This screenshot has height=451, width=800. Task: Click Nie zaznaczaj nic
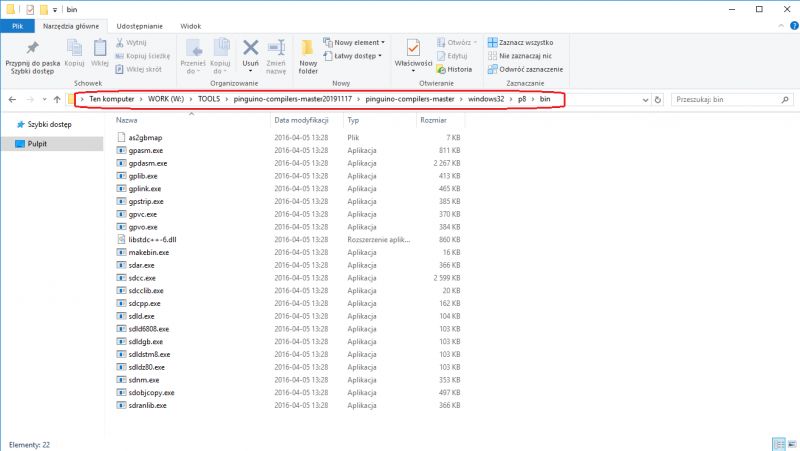point(520,56)
